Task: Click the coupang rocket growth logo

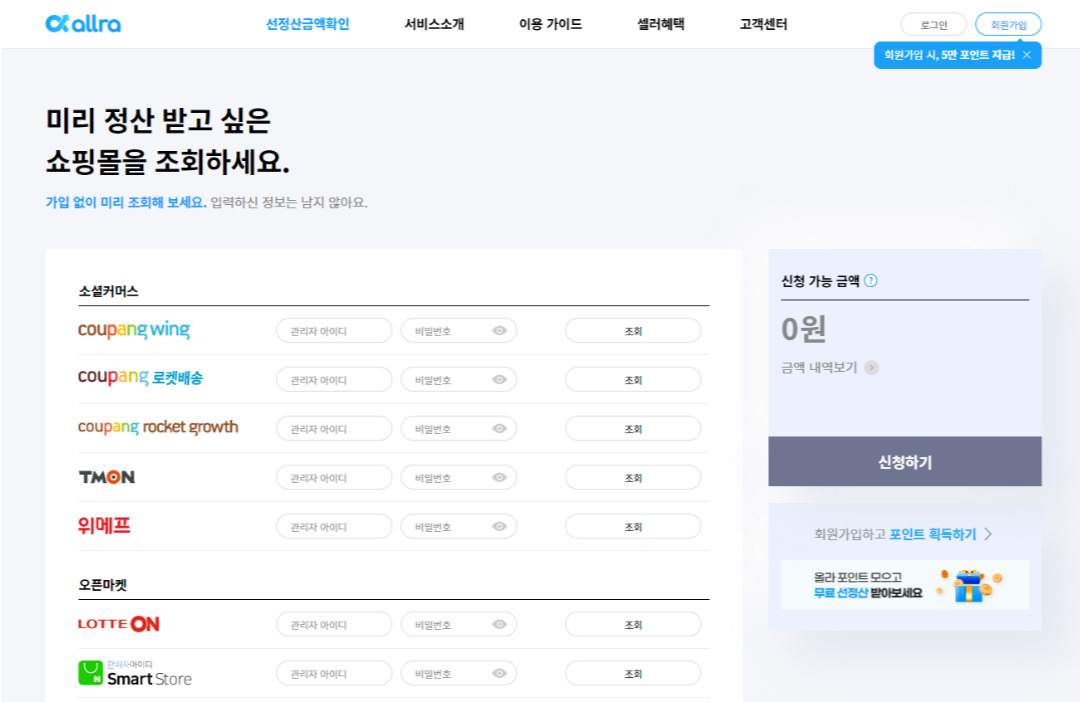Action: (158, 427)
